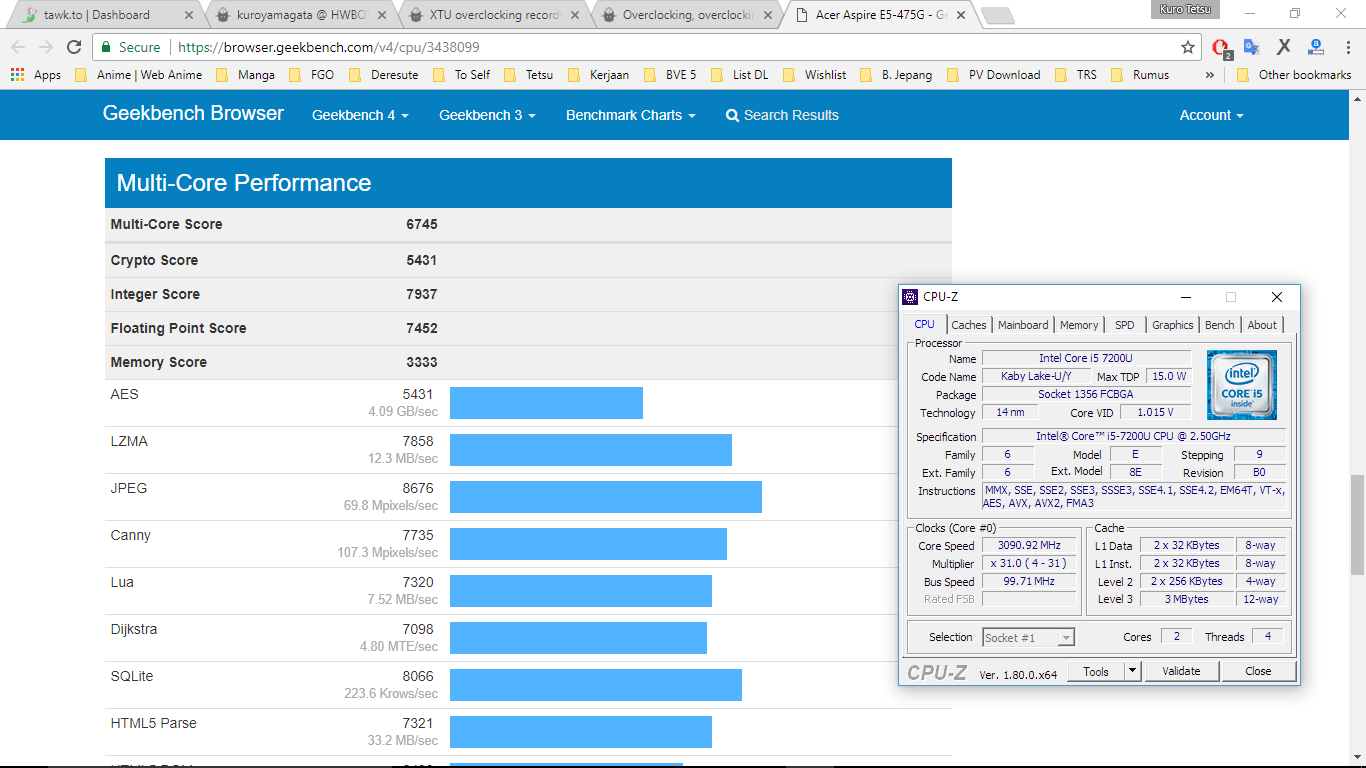Select the Graphics tab in CPU-Z

point(1173,325)
